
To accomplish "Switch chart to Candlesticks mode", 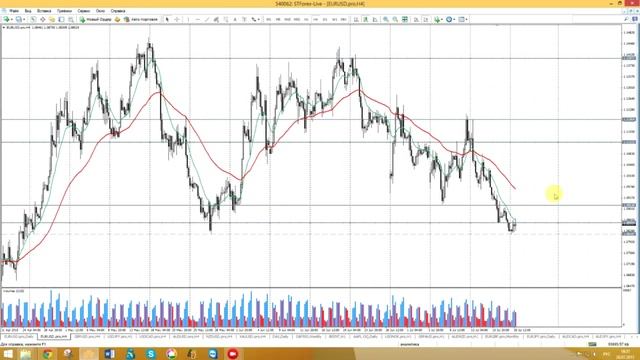I will coord(366,19).
